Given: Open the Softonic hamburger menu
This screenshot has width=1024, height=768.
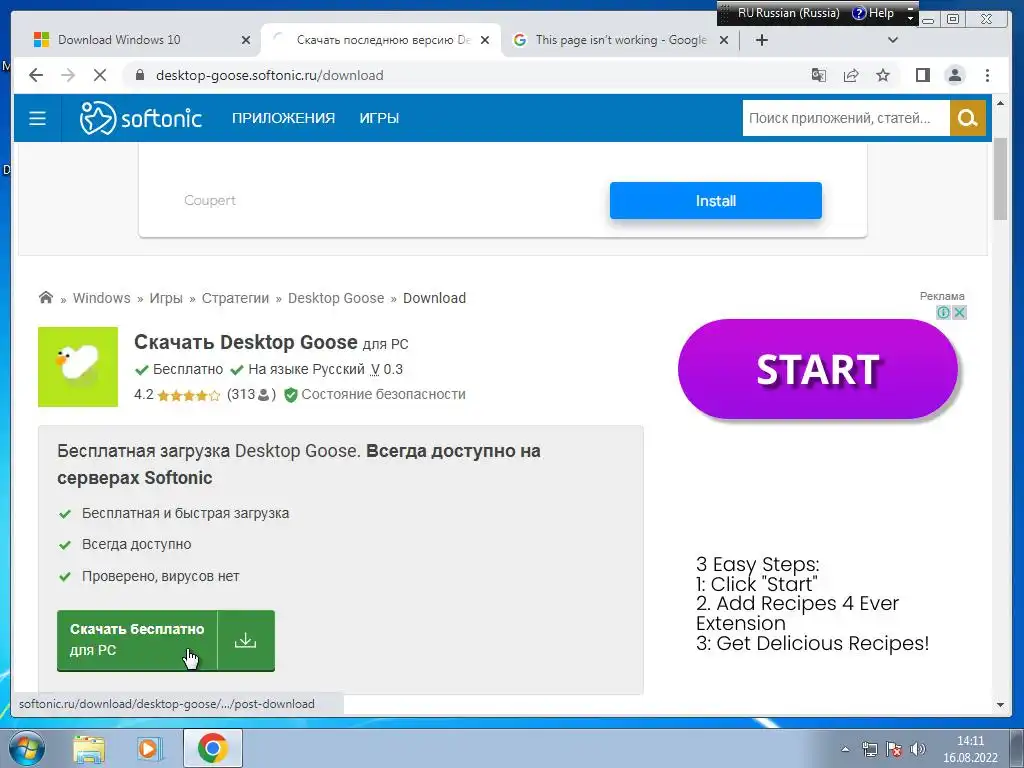Looking at the screenshot, I should pyautogui.click(x=37, y=118).
